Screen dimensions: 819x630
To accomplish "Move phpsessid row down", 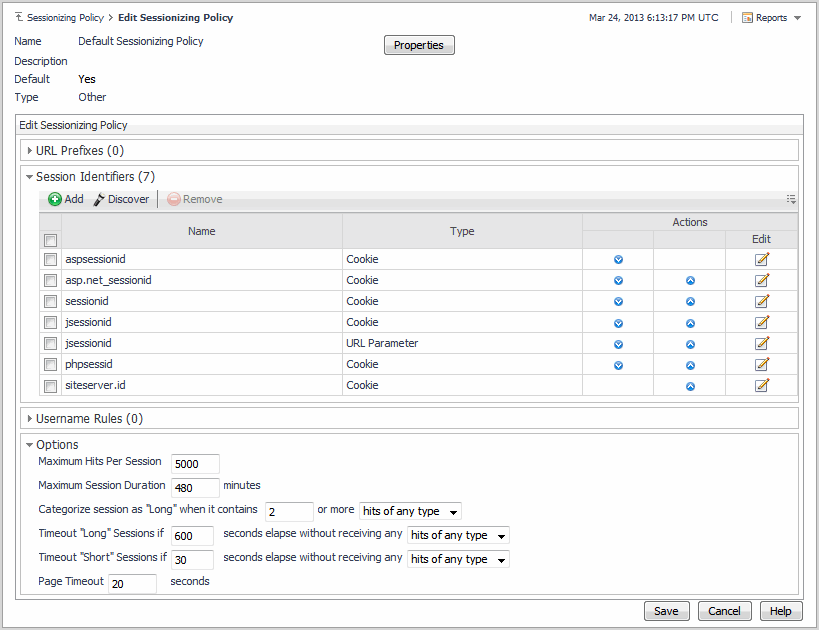I will (x=618, y=365).
